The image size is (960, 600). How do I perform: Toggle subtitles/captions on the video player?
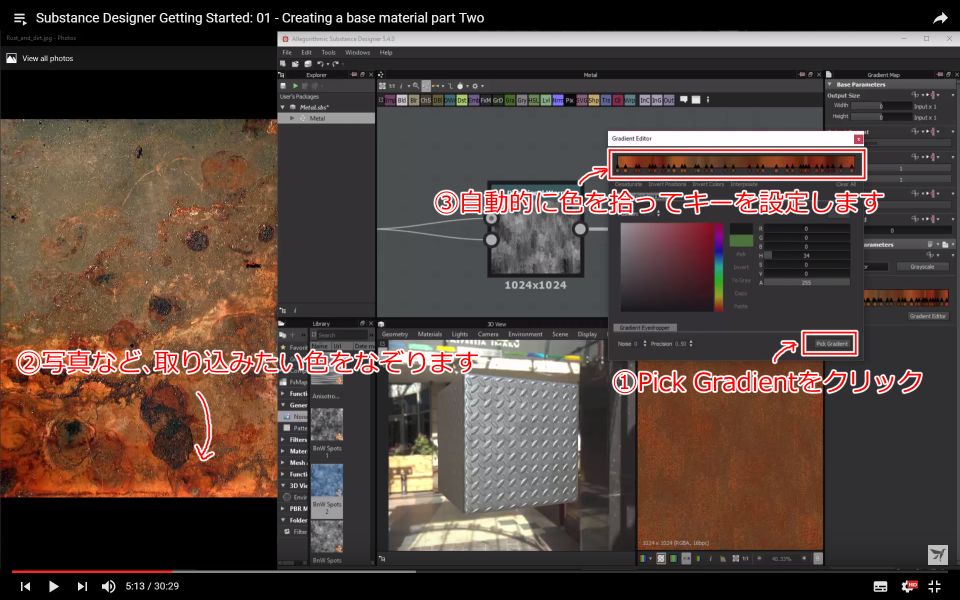pos(880,586)
